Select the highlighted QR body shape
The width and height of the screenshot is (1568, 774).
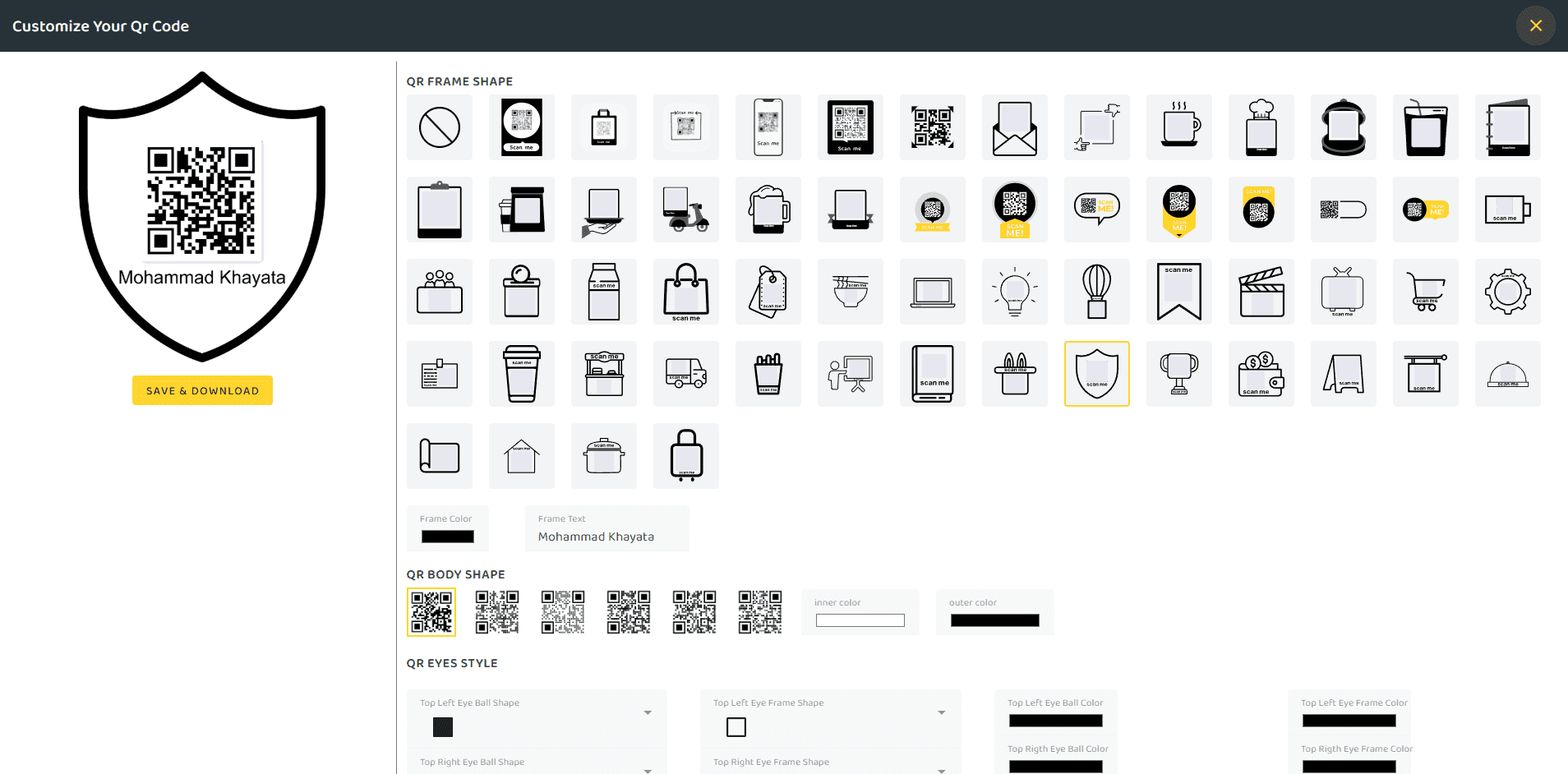click(431, 612)
